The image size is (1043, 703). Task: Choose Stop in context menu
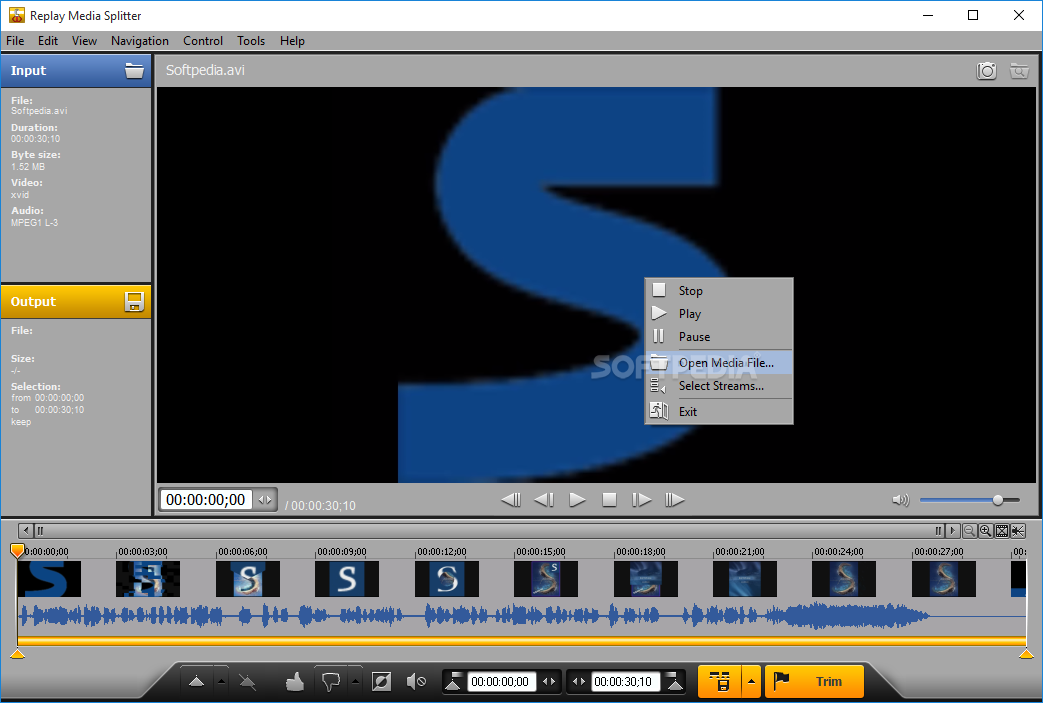[719, 291]
